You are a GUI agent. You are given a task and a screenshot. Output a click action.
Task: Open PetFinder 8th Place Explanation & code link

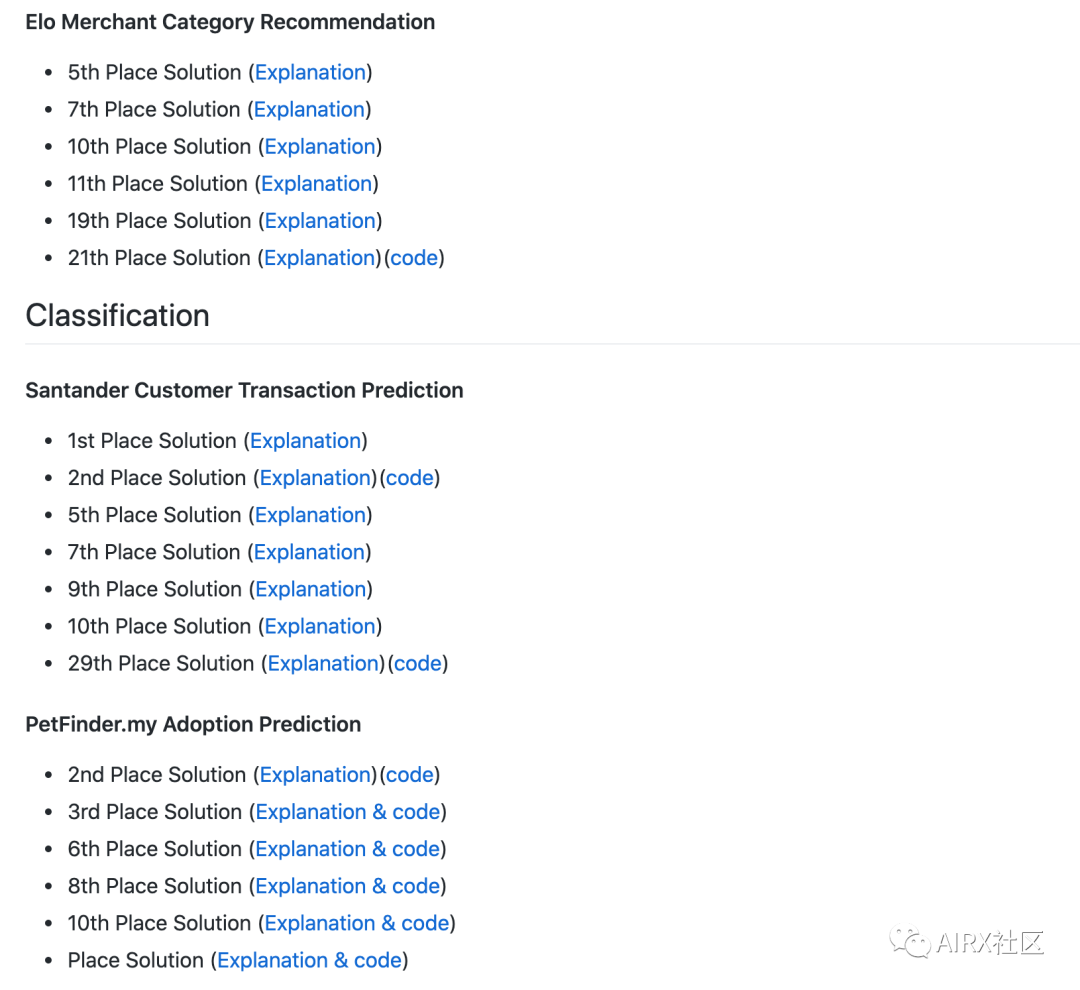coord(348,887)
